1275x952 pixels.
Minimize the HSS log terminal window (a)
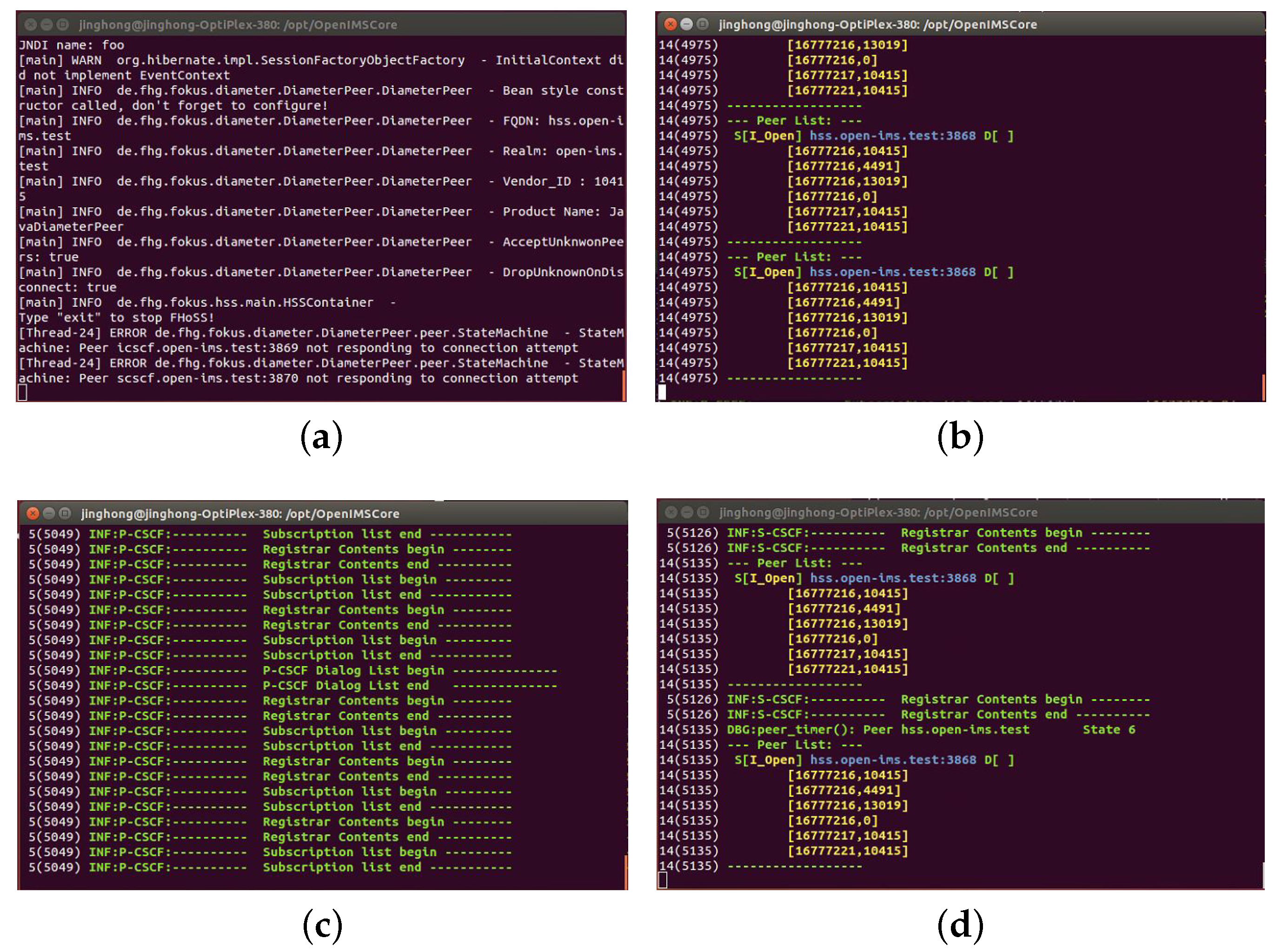47,25
